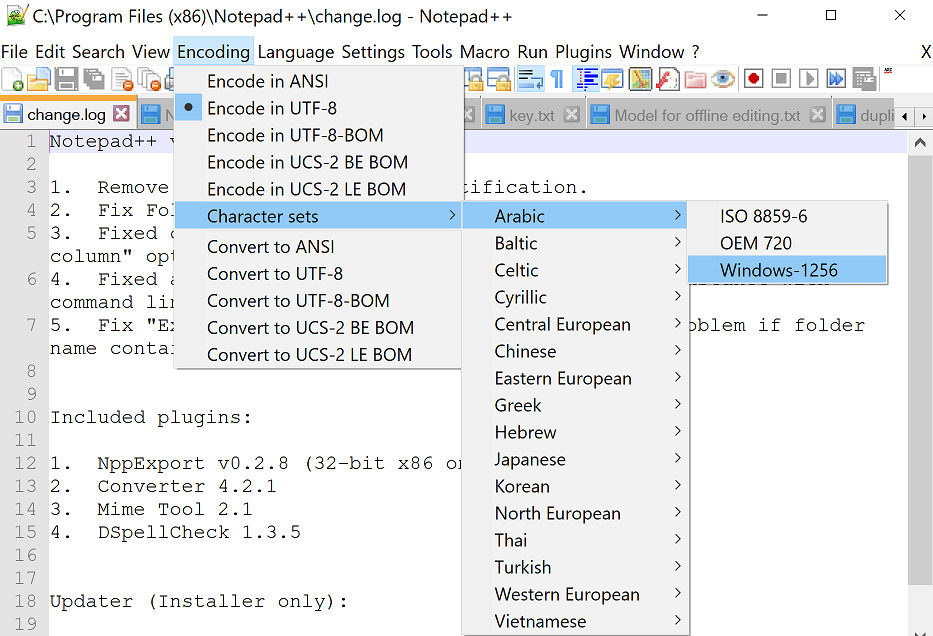Screen dimensions: 933x636
Task: Click Show All Characters pilcrow icon
Action: (x=557, y=79)
